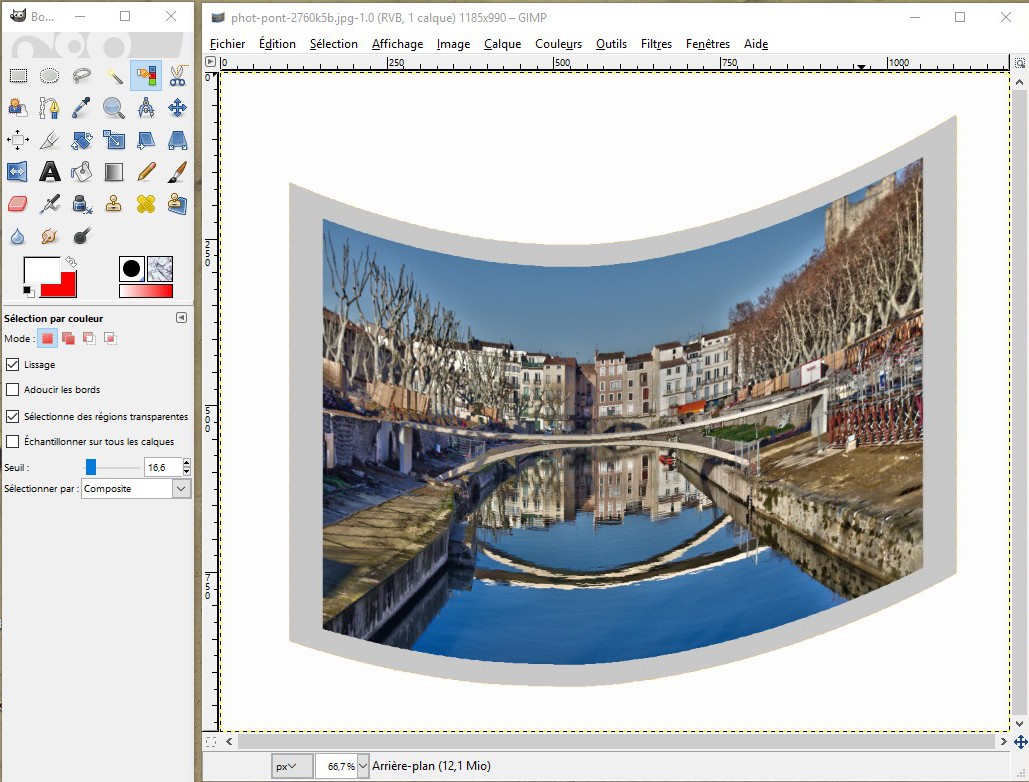Pick the Bucket Fill tool
Screen dimensions: 1029x782
(x=81, y=172)
